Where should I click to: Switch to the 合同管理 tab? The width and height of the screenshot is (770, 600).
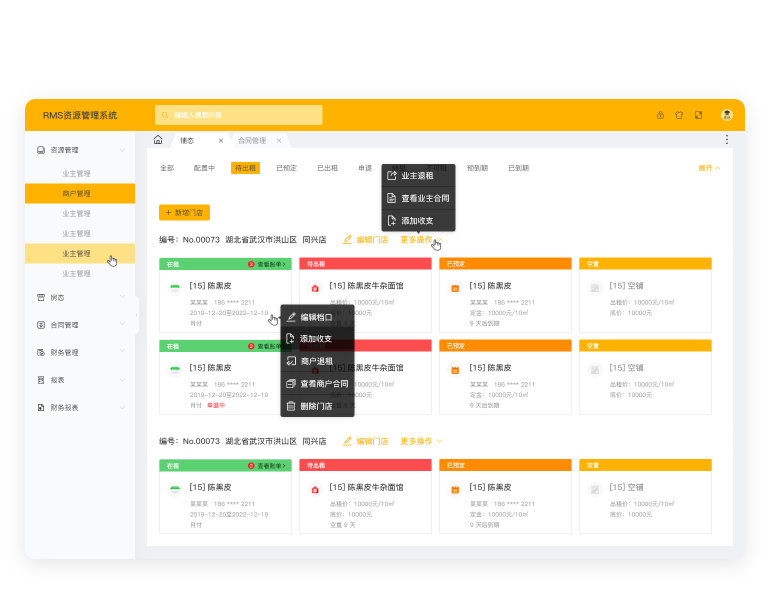(x=251, y=141)
